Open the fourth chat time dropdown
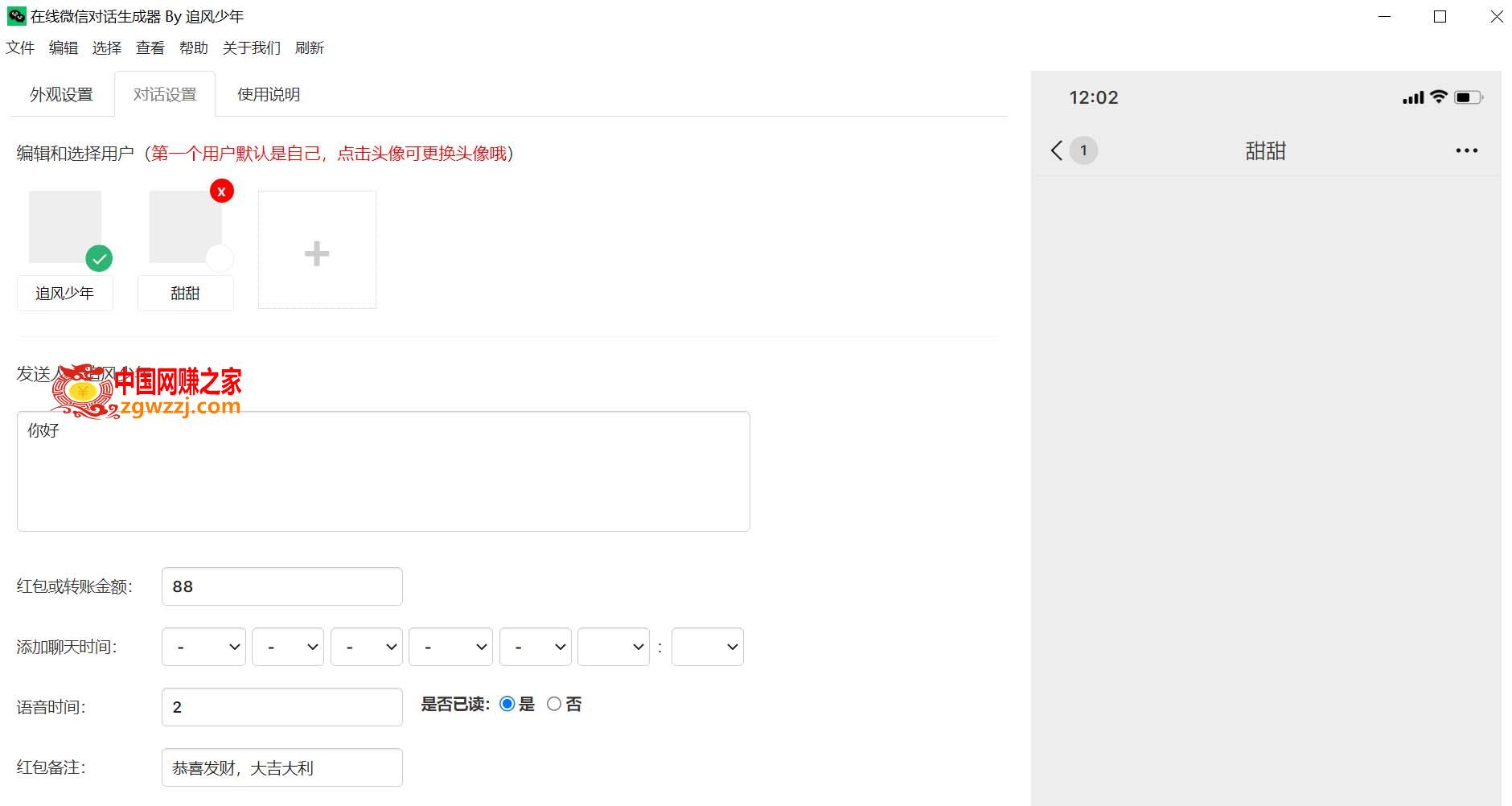Image resolution: width=1512 pixels, height=806 pixels. point(451,647)
